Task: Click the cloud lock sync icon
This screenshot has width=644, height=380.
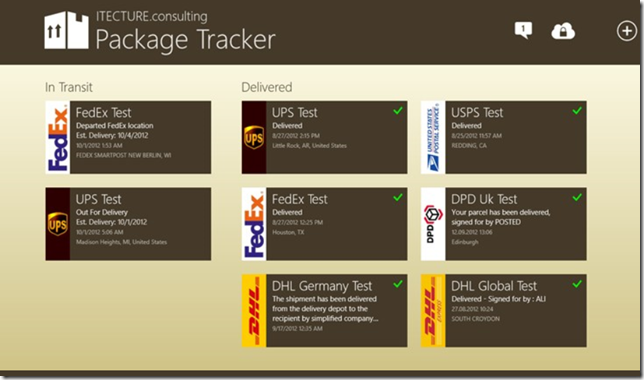Action: pos(563,31)
